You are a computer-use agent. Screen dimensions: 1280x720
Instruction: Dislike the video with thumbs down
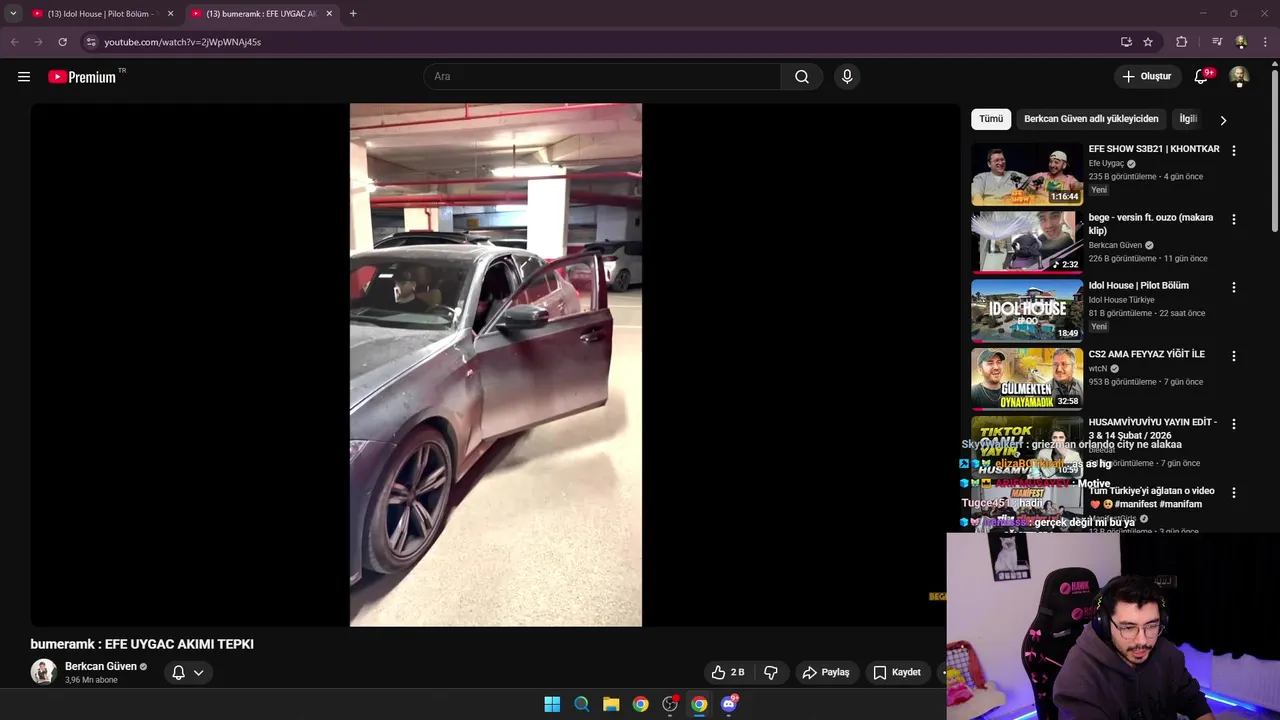coord(771,673)
